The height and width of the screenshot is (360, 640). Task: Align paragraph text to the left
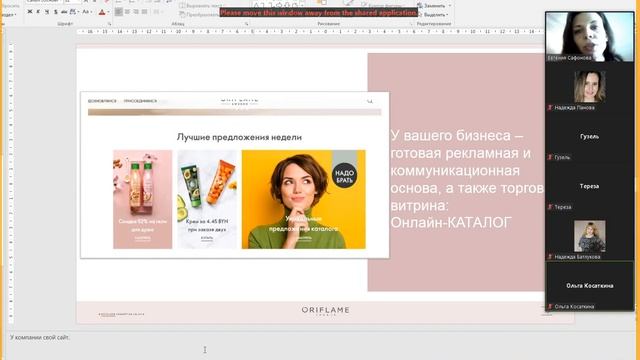[x=118, y=12]
